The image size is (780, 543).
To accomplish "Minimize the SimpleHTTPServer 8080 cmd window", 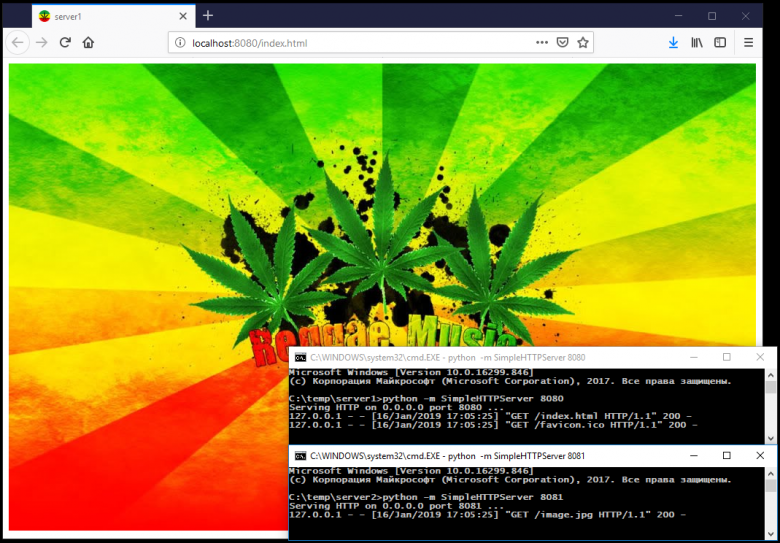I will pyautogui.click(x=693, y=357).
